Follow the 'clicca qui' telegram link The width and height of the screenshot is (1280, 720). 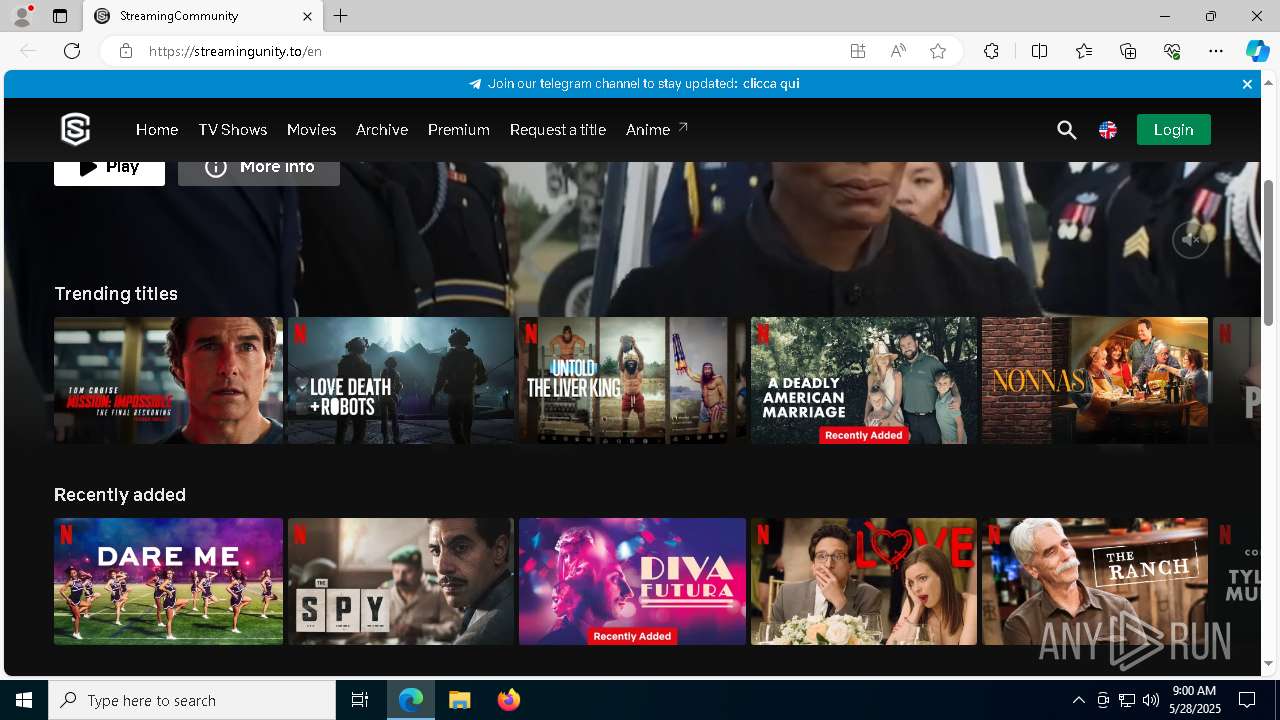tap(771, 84)
